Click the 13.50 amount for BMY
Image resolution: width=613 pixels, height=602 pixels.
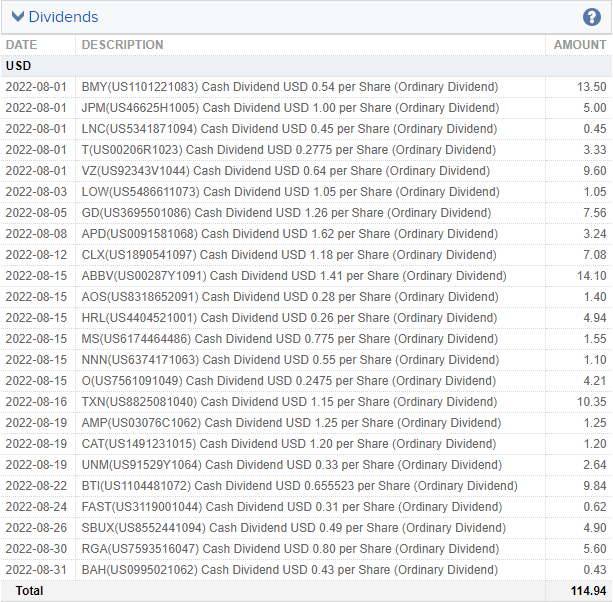[591, 87]
